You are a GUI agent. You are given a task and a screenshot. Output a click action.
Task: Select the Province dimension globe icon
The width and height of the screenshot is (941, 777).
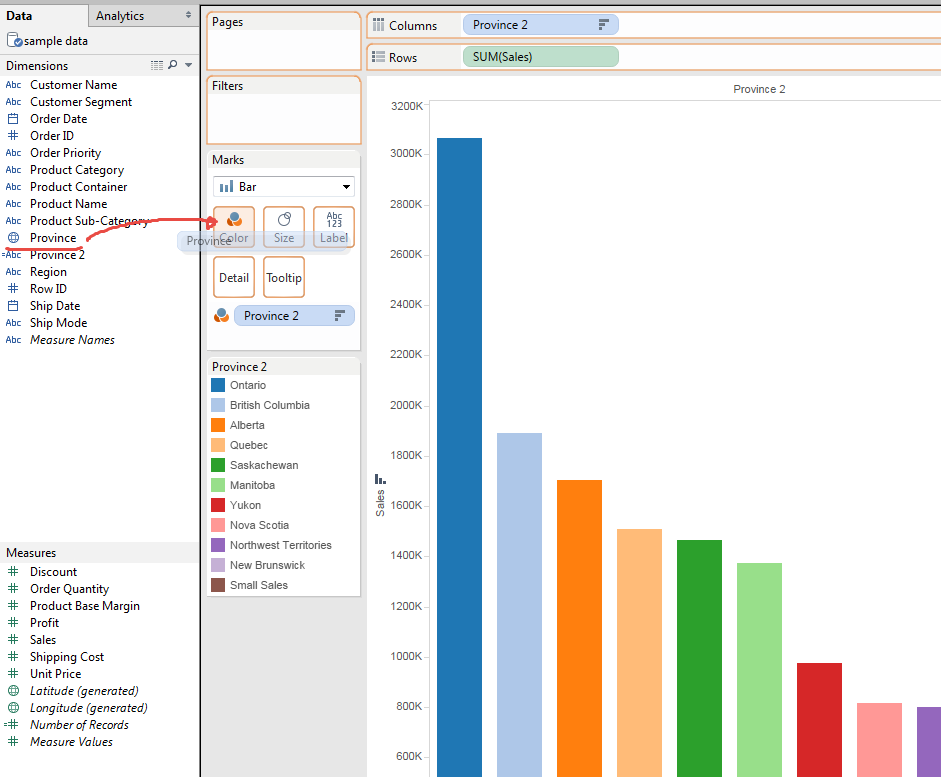click(x=13, y=238)
